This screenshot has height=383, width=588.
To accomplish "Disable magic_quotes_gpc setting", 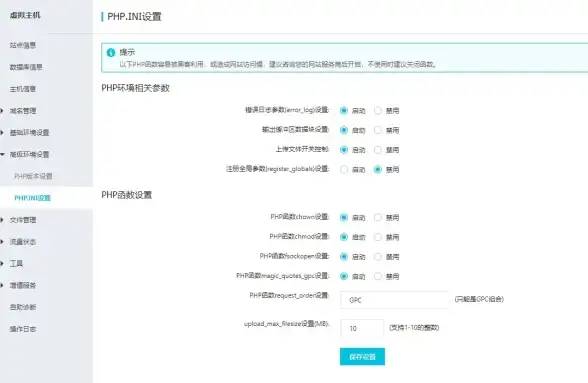I will [x=378, y=276].
